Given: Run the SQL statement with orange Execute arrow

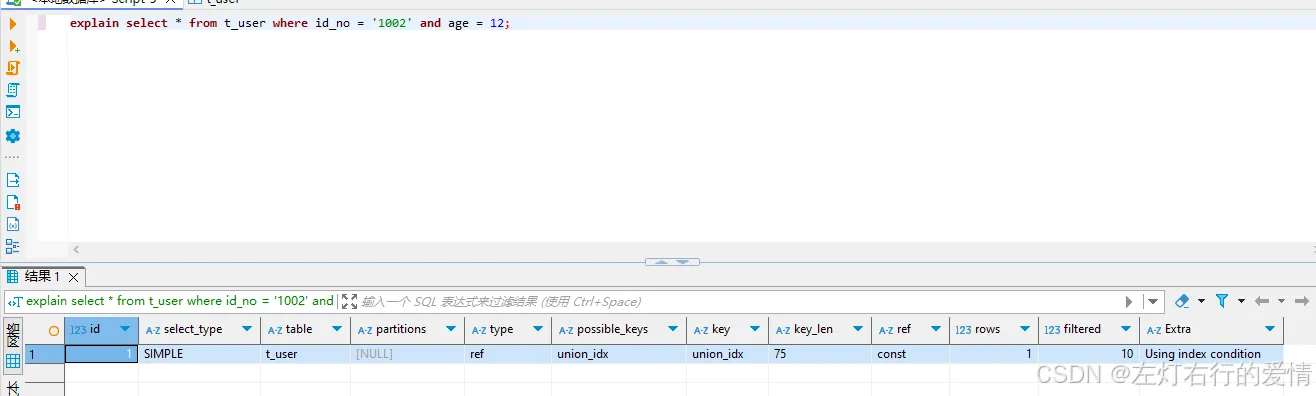Looking at the screenshot, I should 13,24.
